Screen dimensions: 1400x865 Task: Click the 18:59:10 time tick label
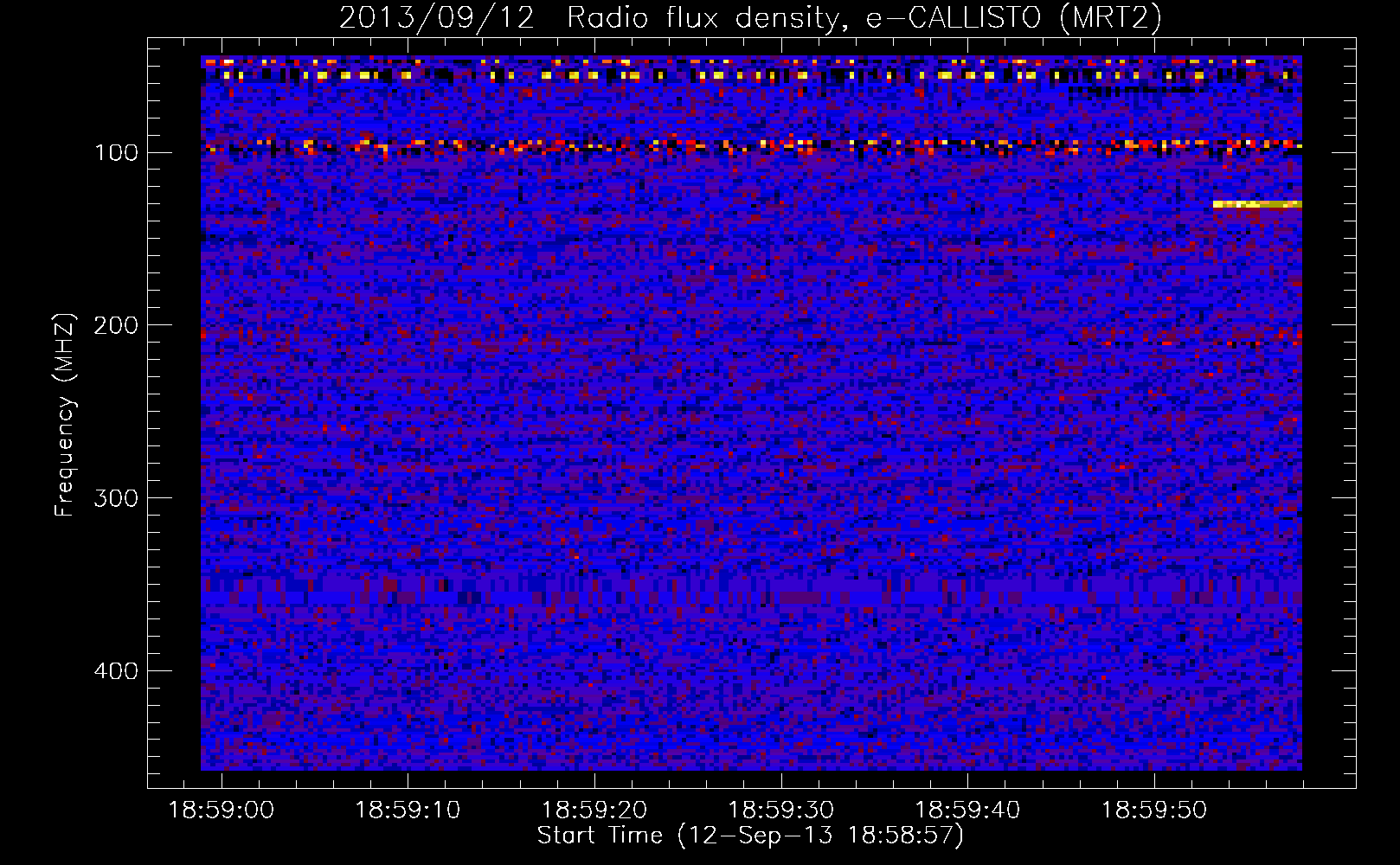408,811
